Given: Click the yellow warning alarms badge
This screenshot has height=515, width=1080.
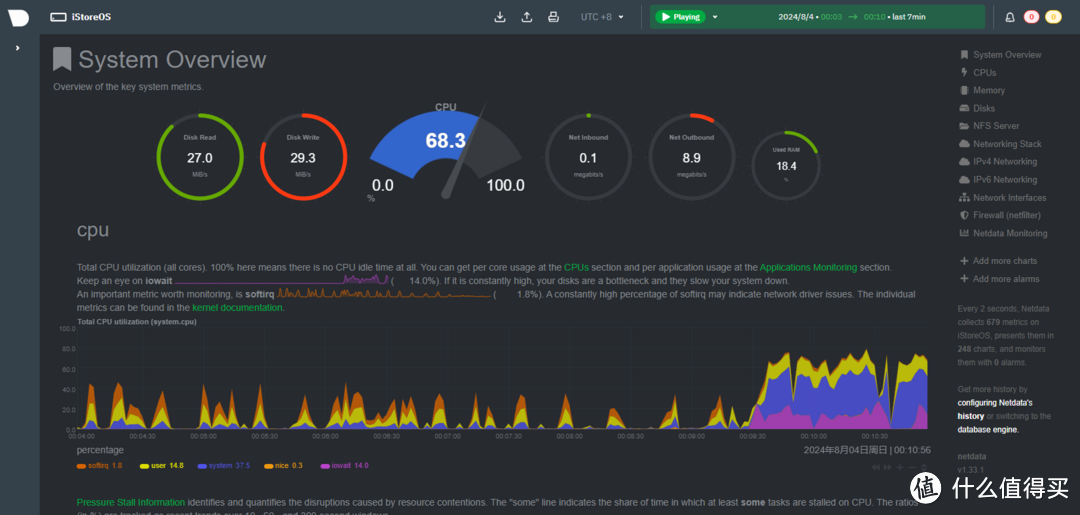Looking at the screenshot, I should [1053, 17].
